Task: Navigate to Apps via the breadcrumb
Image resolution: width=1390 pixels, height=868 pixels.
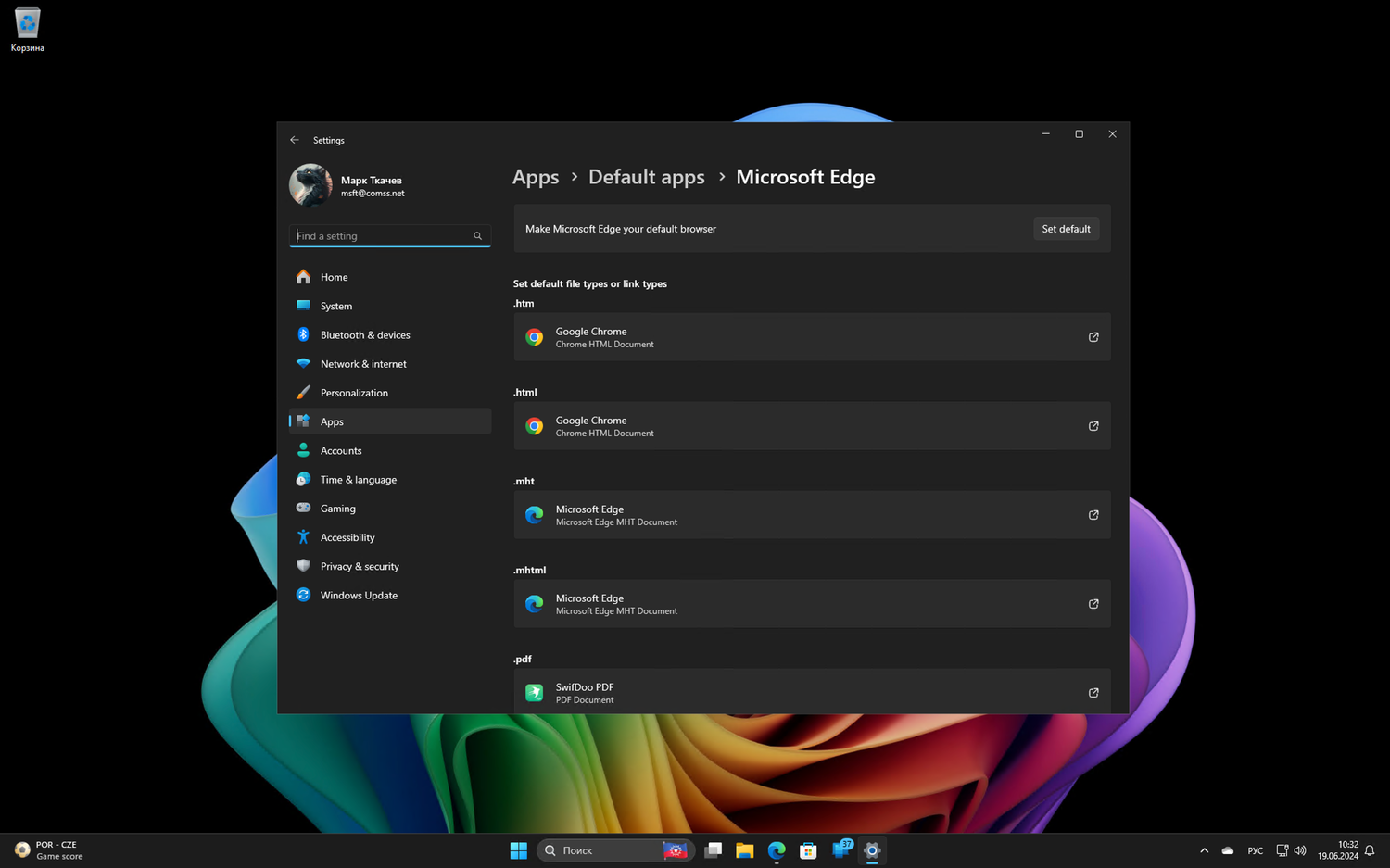Action: pos(536,177)
